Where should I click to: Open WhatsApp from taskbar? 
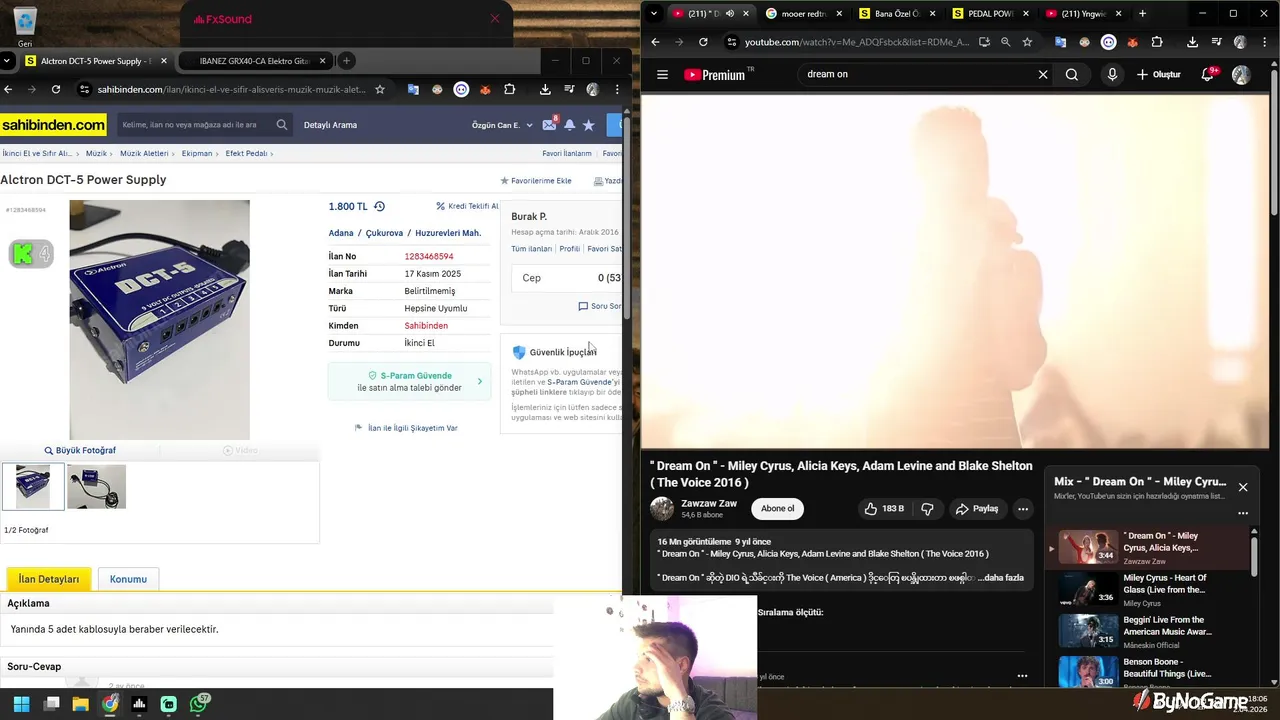coord(199,704)
